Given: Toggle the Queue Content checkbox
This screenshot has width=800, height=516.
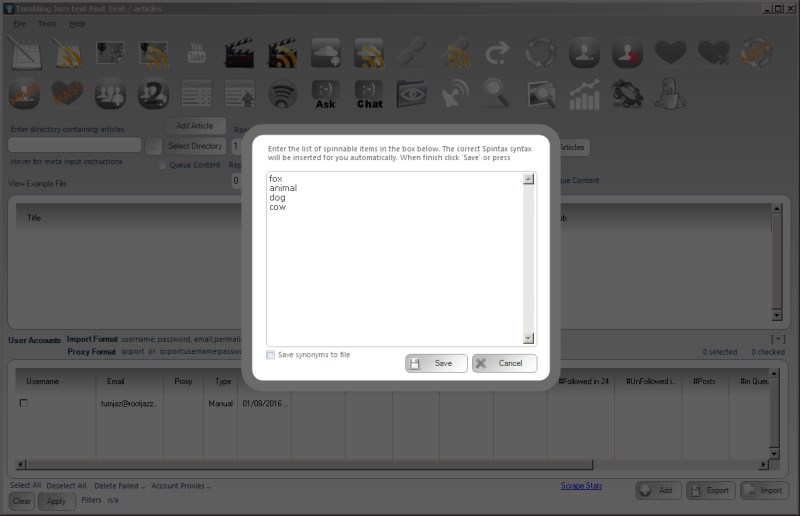Looking at the screenshot, I should coord(162,165).
